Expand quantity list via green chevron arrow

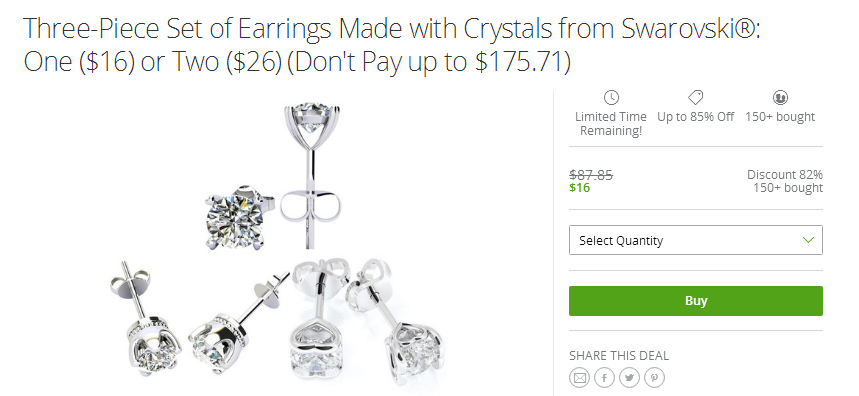(x=808, y=240)
